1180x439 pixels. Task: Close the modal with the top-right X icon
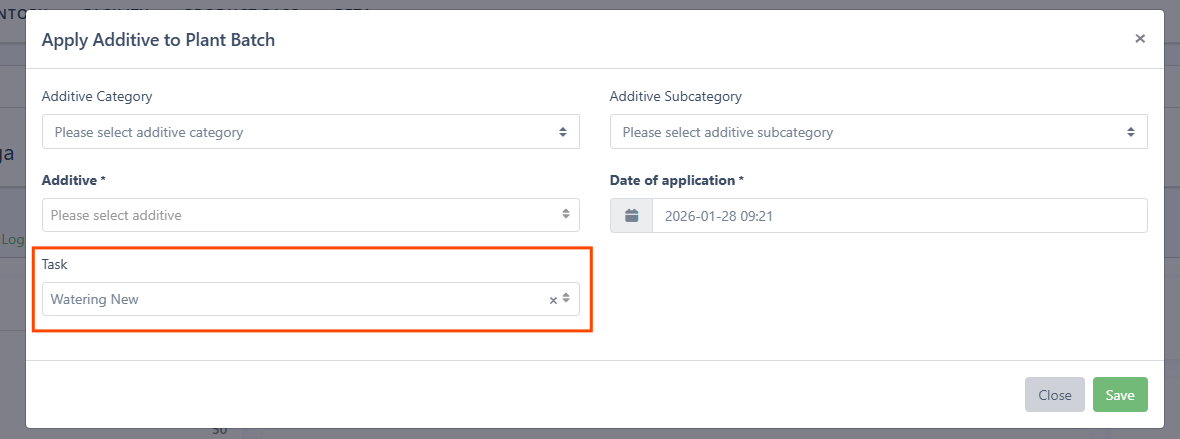click(1140, 39)
